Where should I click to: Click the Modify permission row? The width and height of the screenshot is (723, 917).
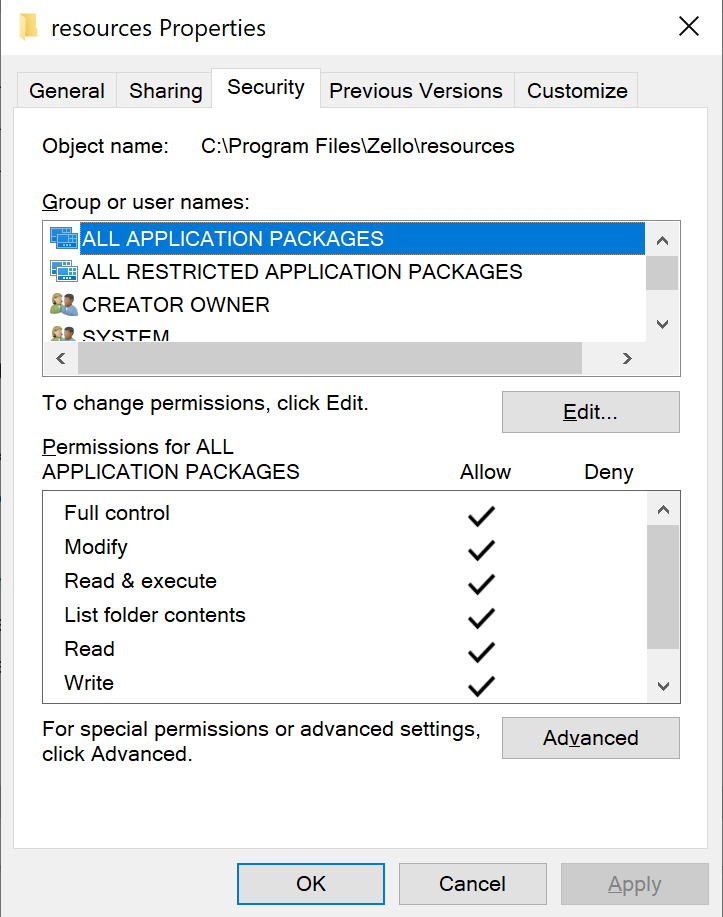pyautogui.click(x=96, y=547)
